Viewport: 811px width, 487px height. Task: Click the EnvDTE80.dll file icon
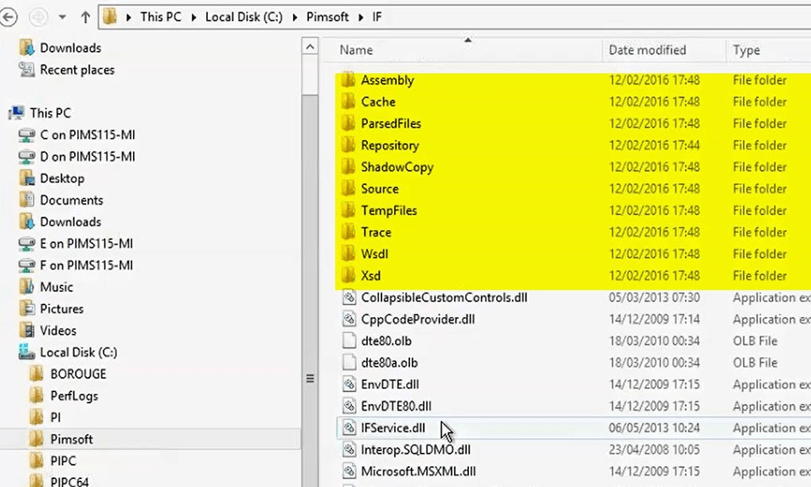pyautogui.click(x=349, y=406)
